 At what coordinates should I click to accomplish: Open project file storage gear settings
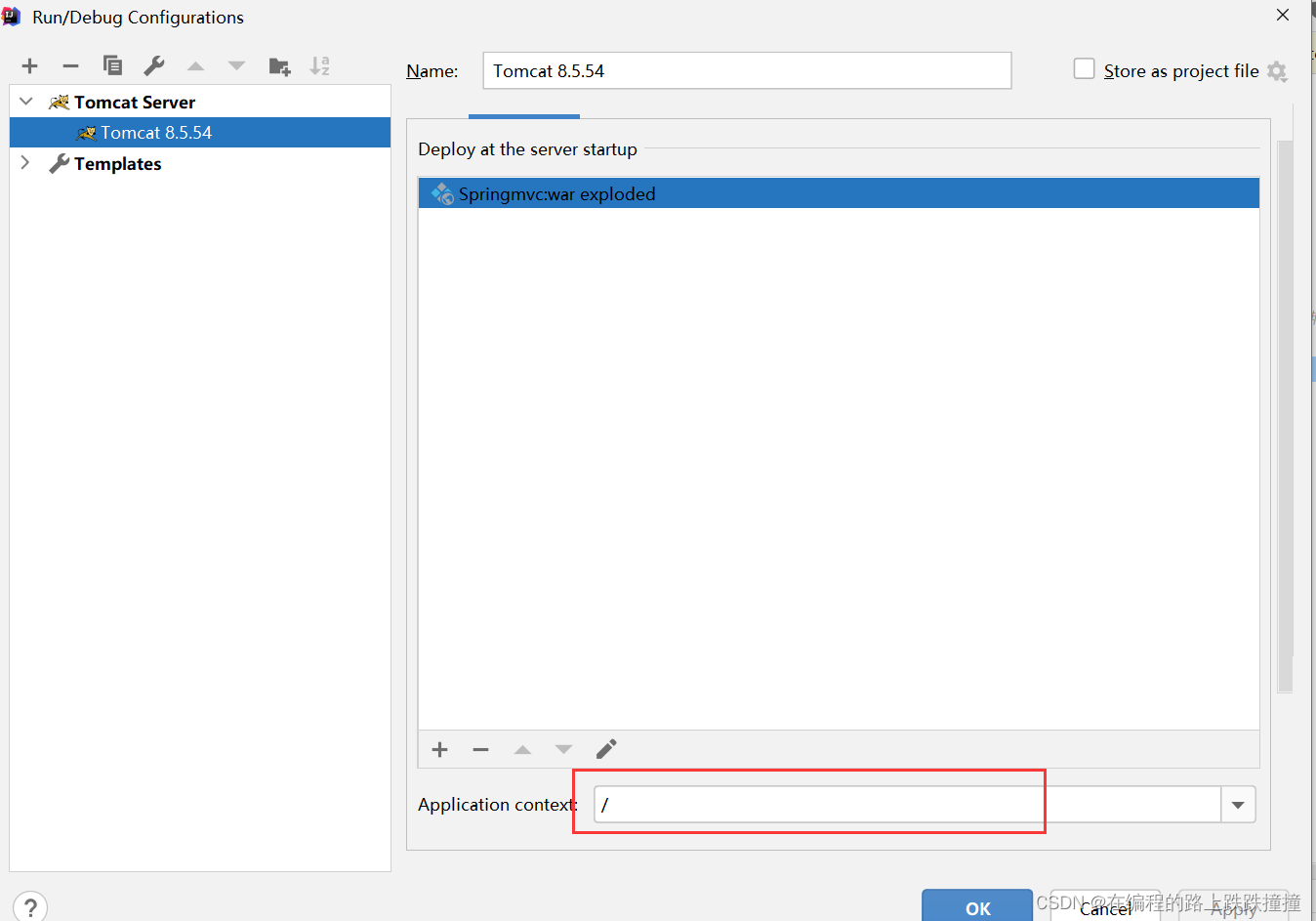point(1277,71)
